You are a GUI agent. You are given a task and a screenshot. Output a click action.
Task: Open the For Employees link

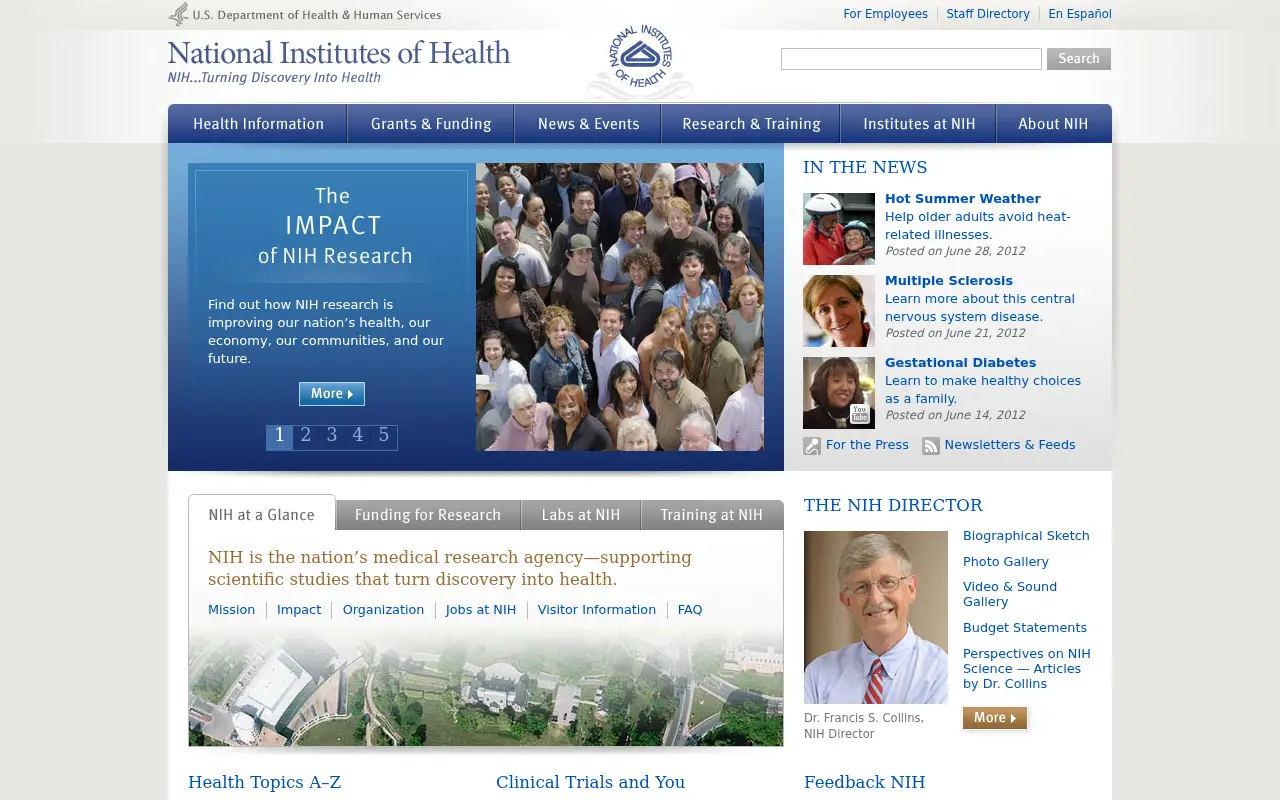[886, 14]
